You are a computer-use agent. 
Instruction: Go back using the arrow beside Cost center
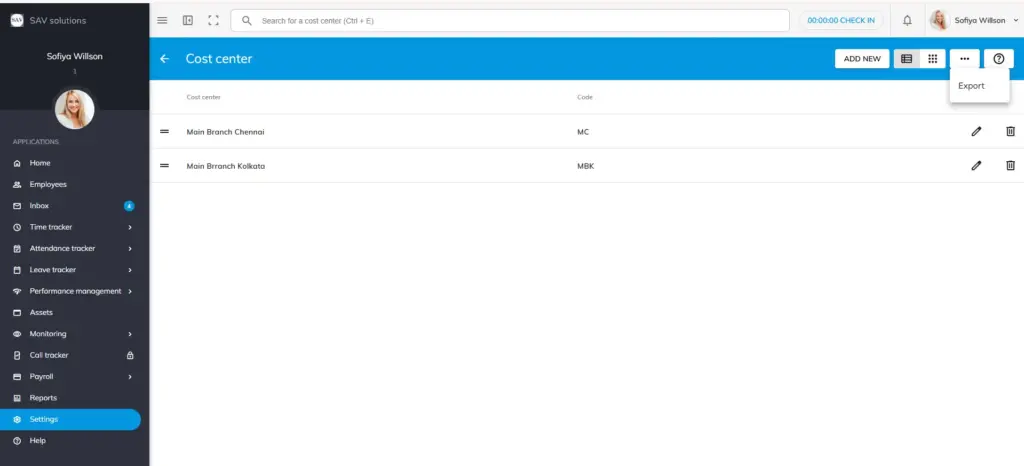coord(165,59)
